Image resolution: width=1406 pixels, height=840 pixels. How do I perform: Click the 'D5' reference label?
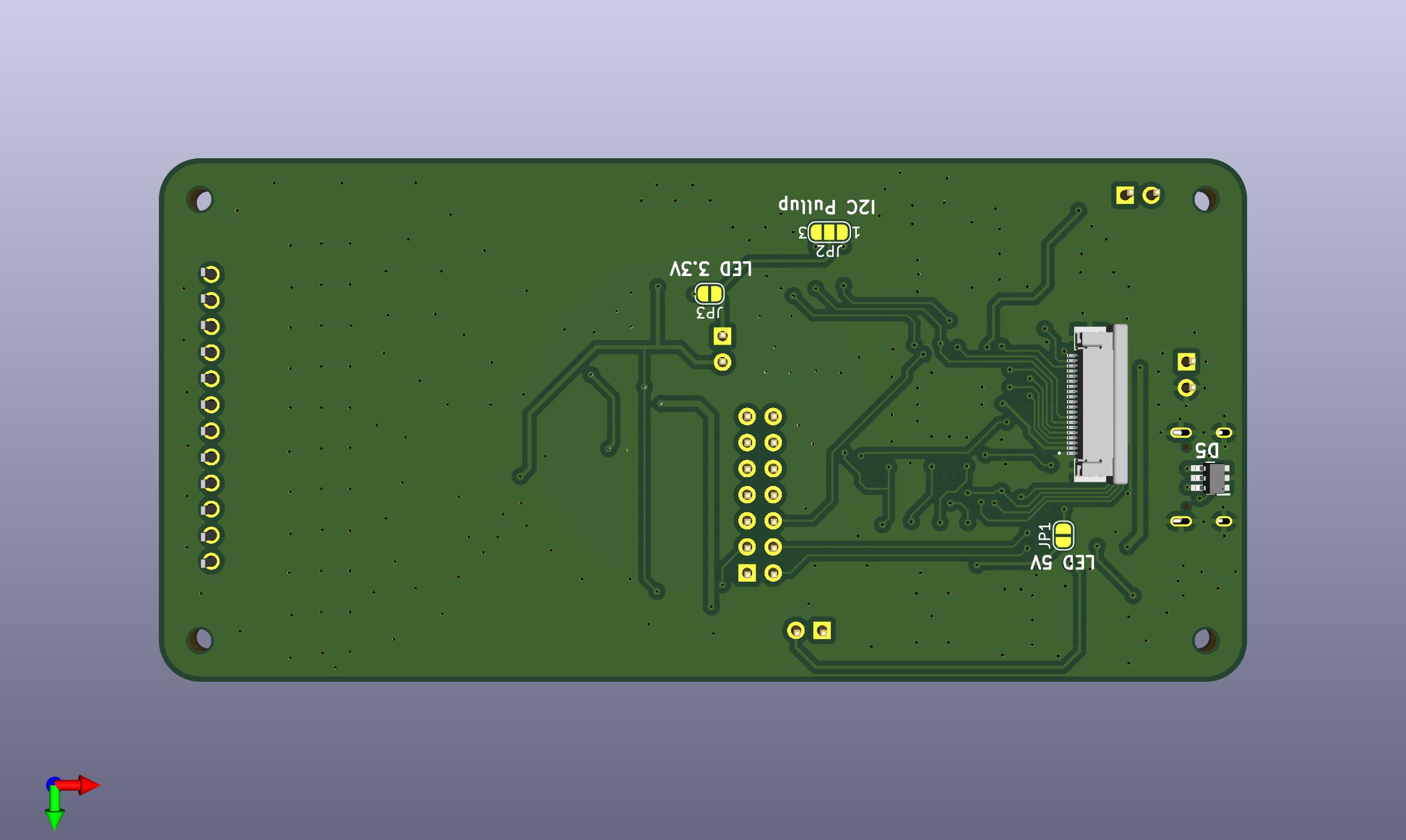(x=1207, y=450)
